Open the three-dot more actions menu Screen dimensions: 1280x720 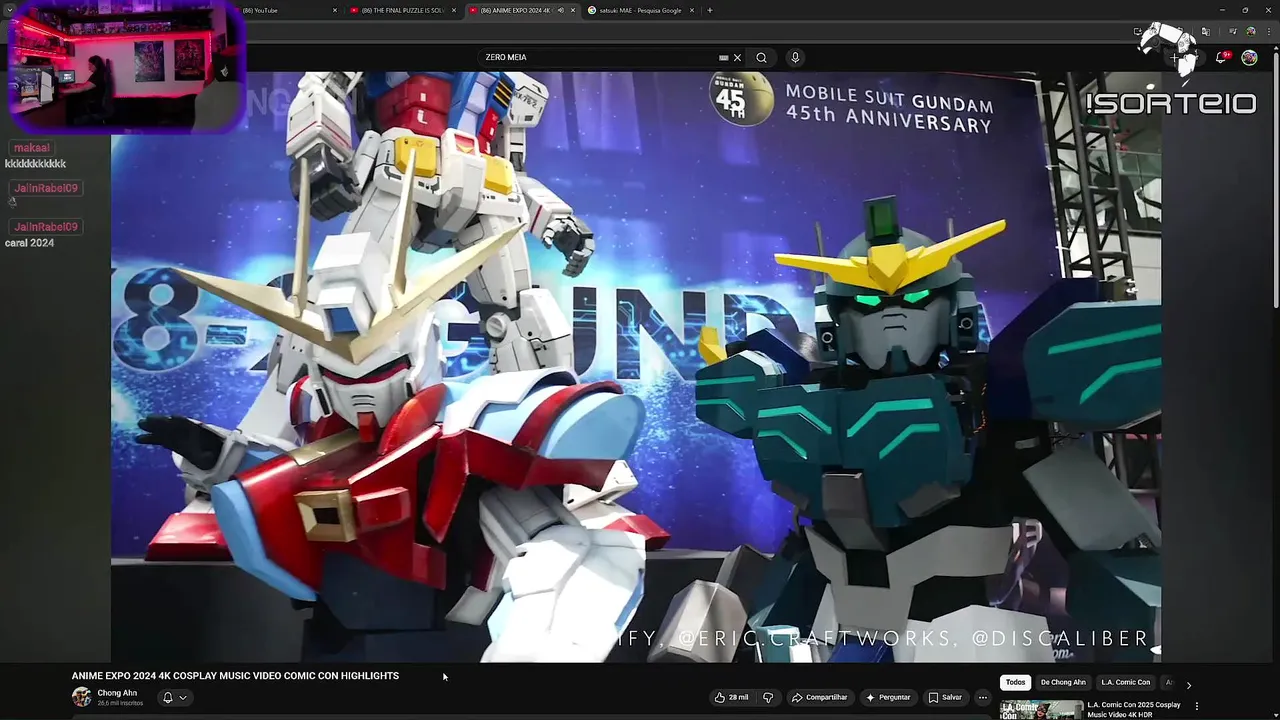click(x=983, y=697)
